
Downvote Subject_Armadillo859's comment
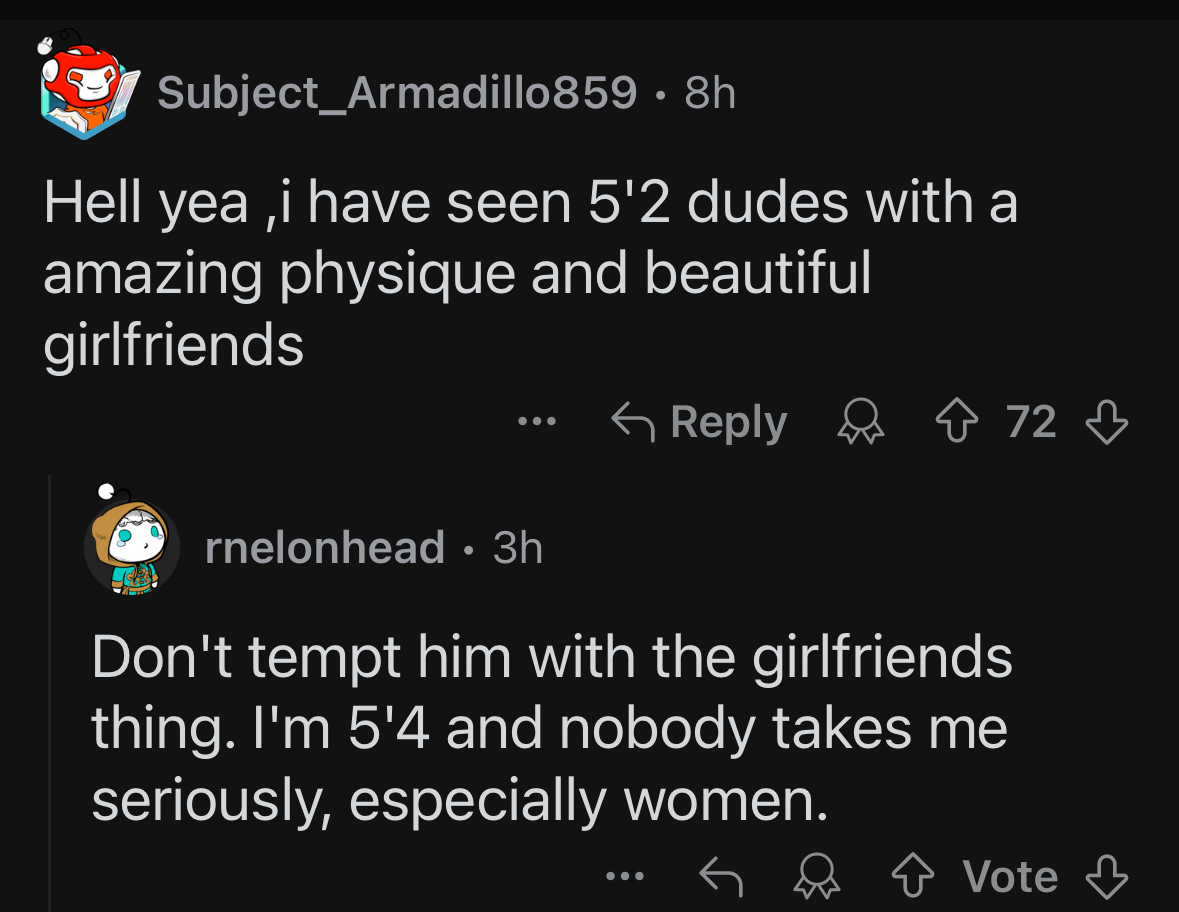pos(1107,422)
